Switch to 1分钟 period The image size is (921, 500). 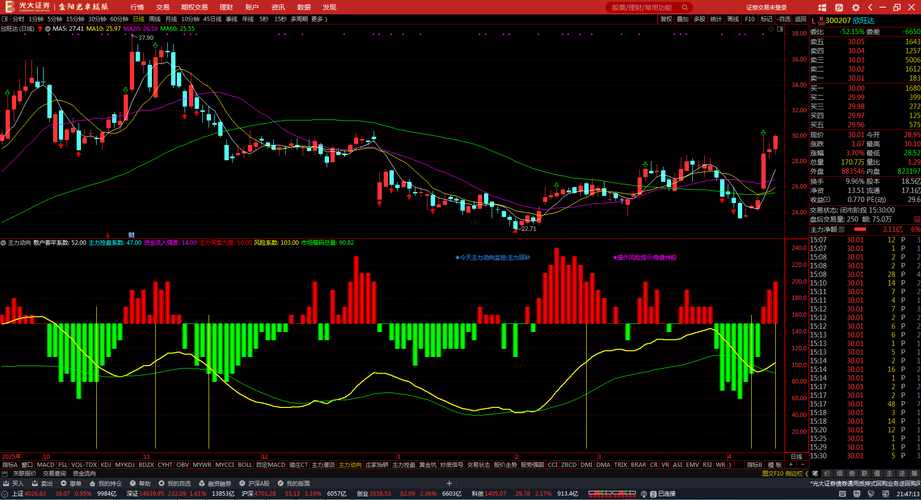point(36,19)
